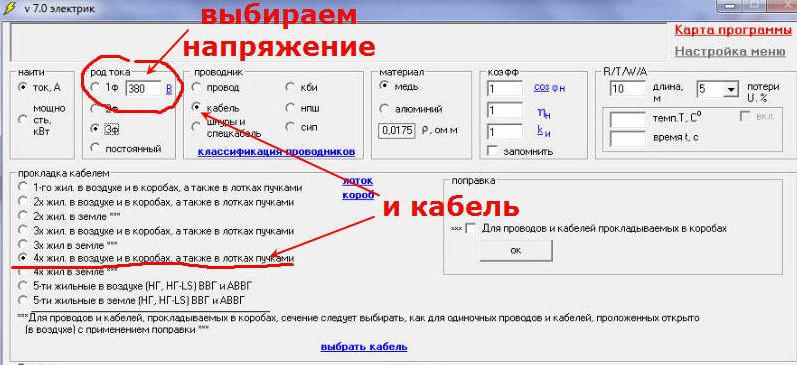Click the resistivity field showing 0,0175
Screen dimensions: 797x365
[396, 130]
